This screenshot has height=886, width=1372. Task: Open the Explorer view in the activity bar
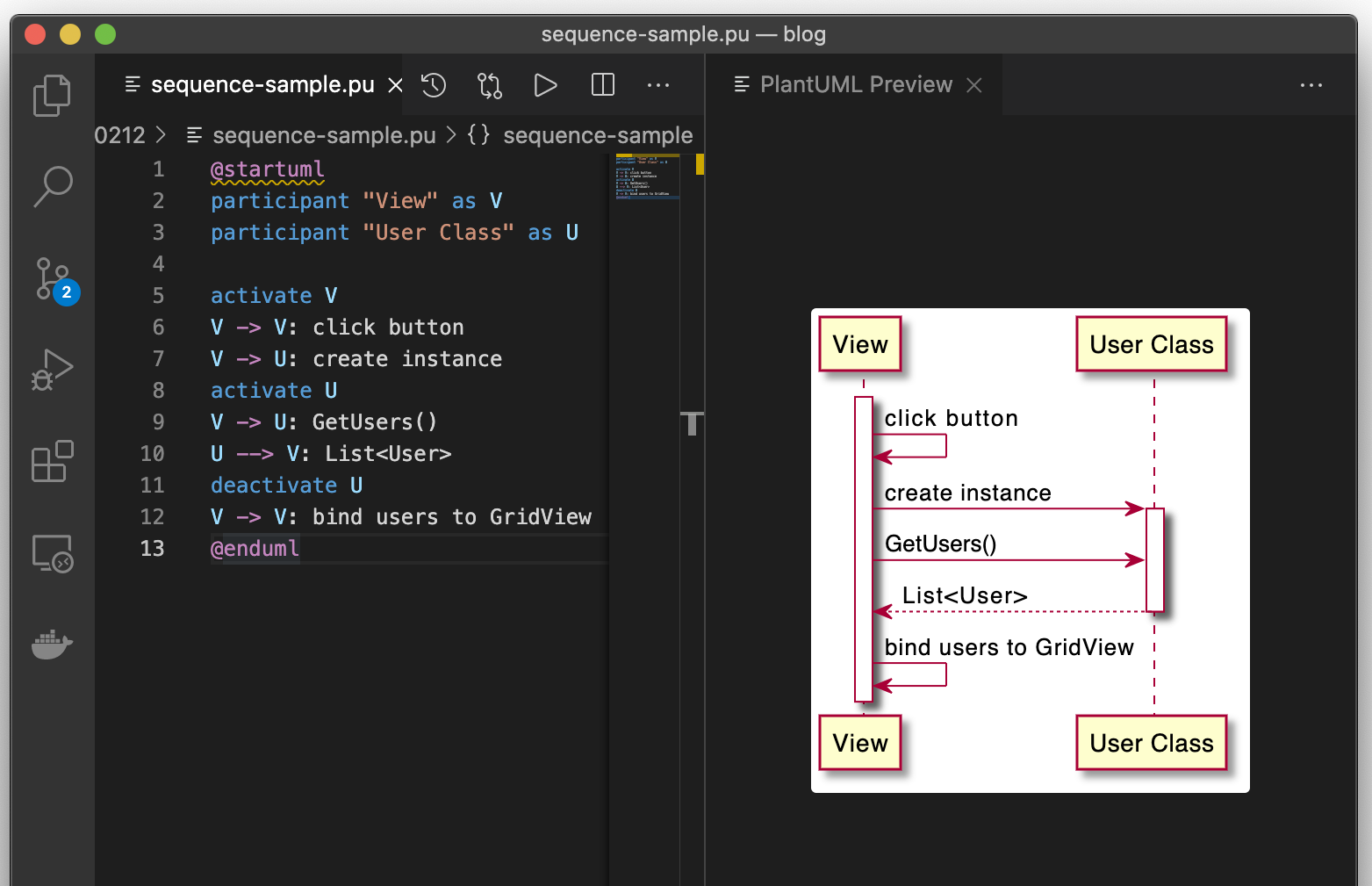pos(52,95)
